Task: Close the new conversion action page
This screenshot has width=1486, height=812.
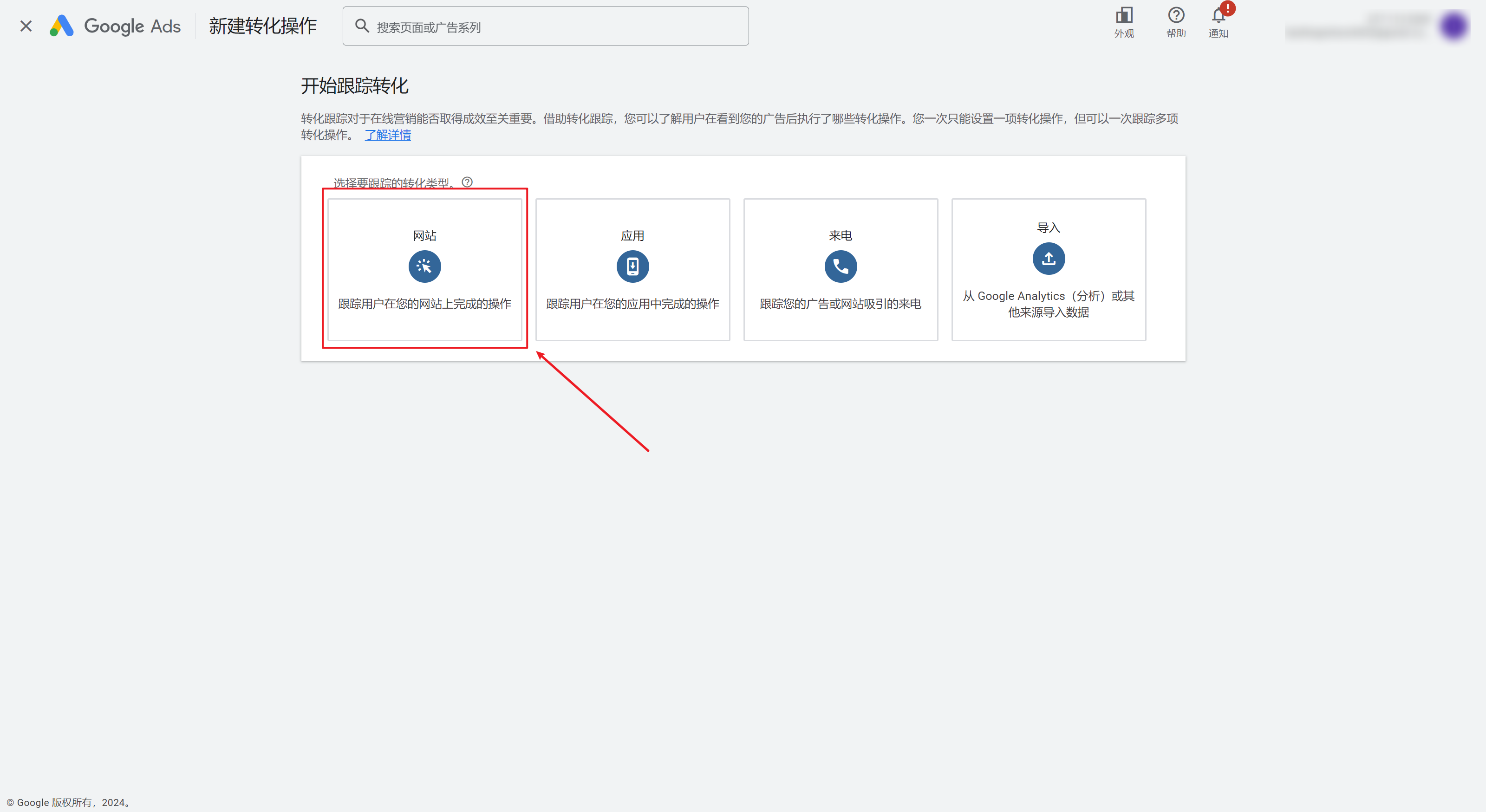Action: click(26, 26)
